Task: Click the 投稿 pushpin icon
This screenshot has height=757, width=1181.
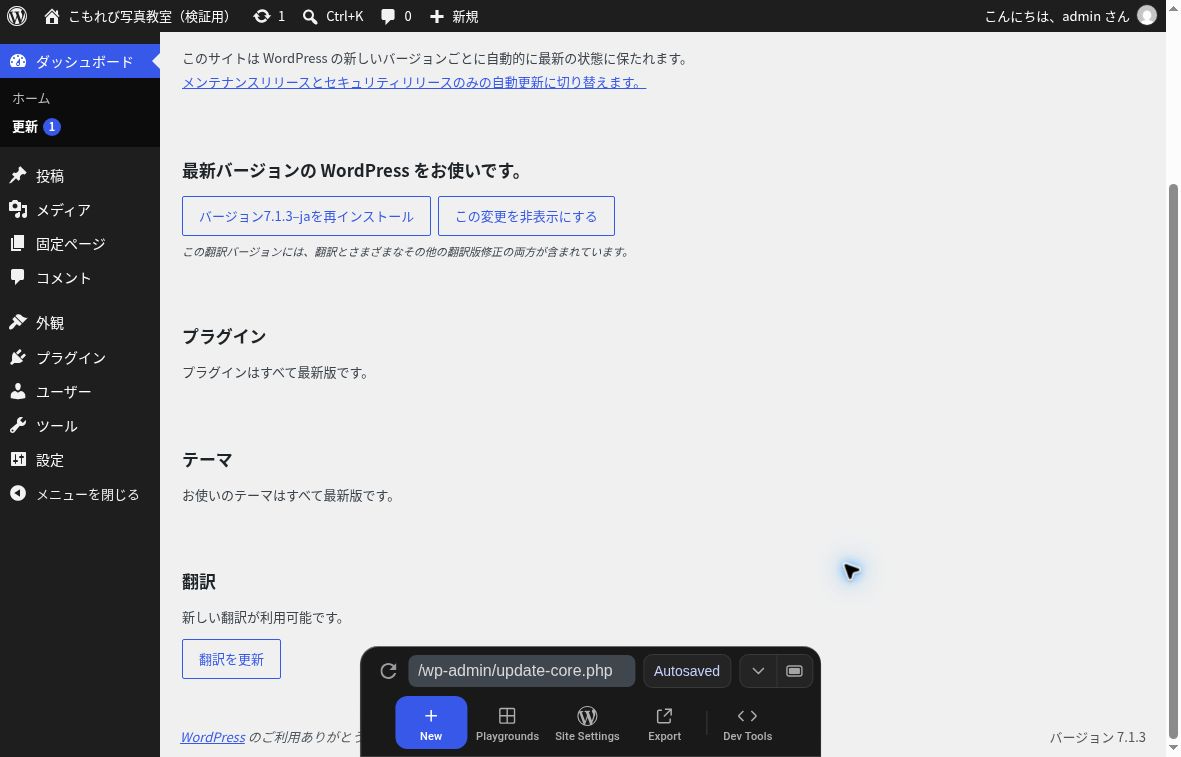Action: [18, 176]
